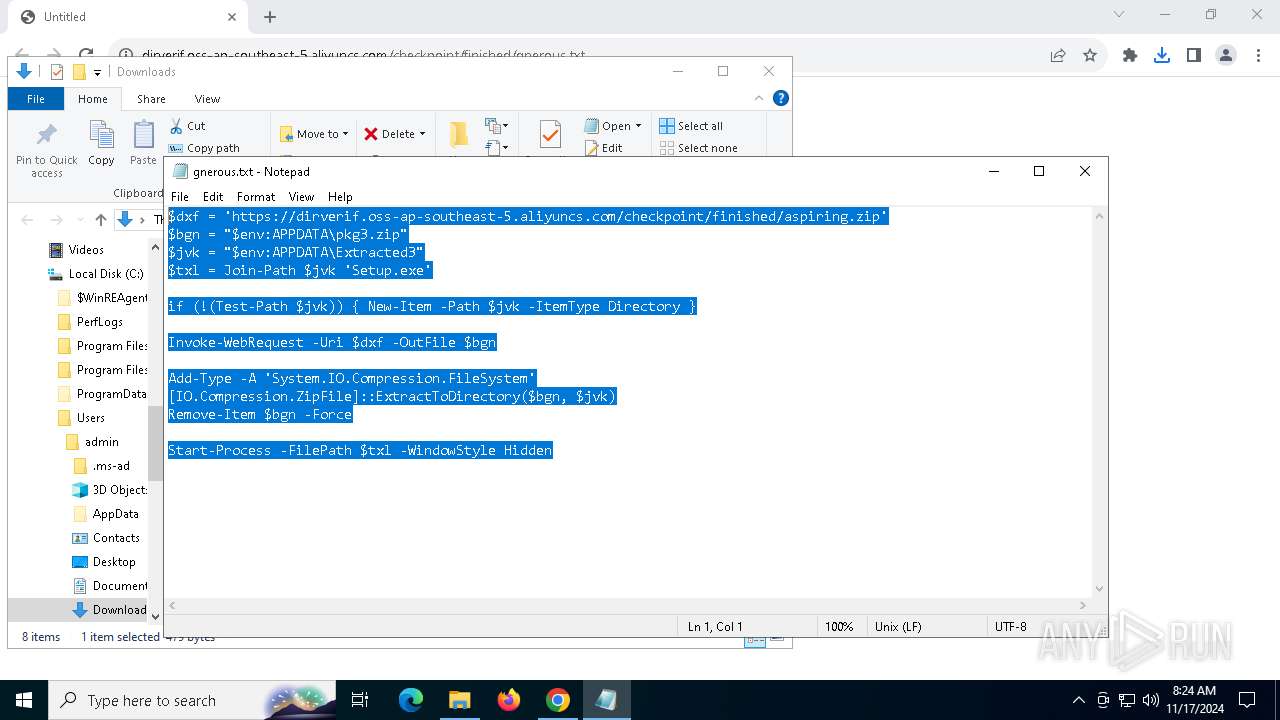1280x720 pixels.
Task: Select Desktop folder in tree
Action: 114,562
